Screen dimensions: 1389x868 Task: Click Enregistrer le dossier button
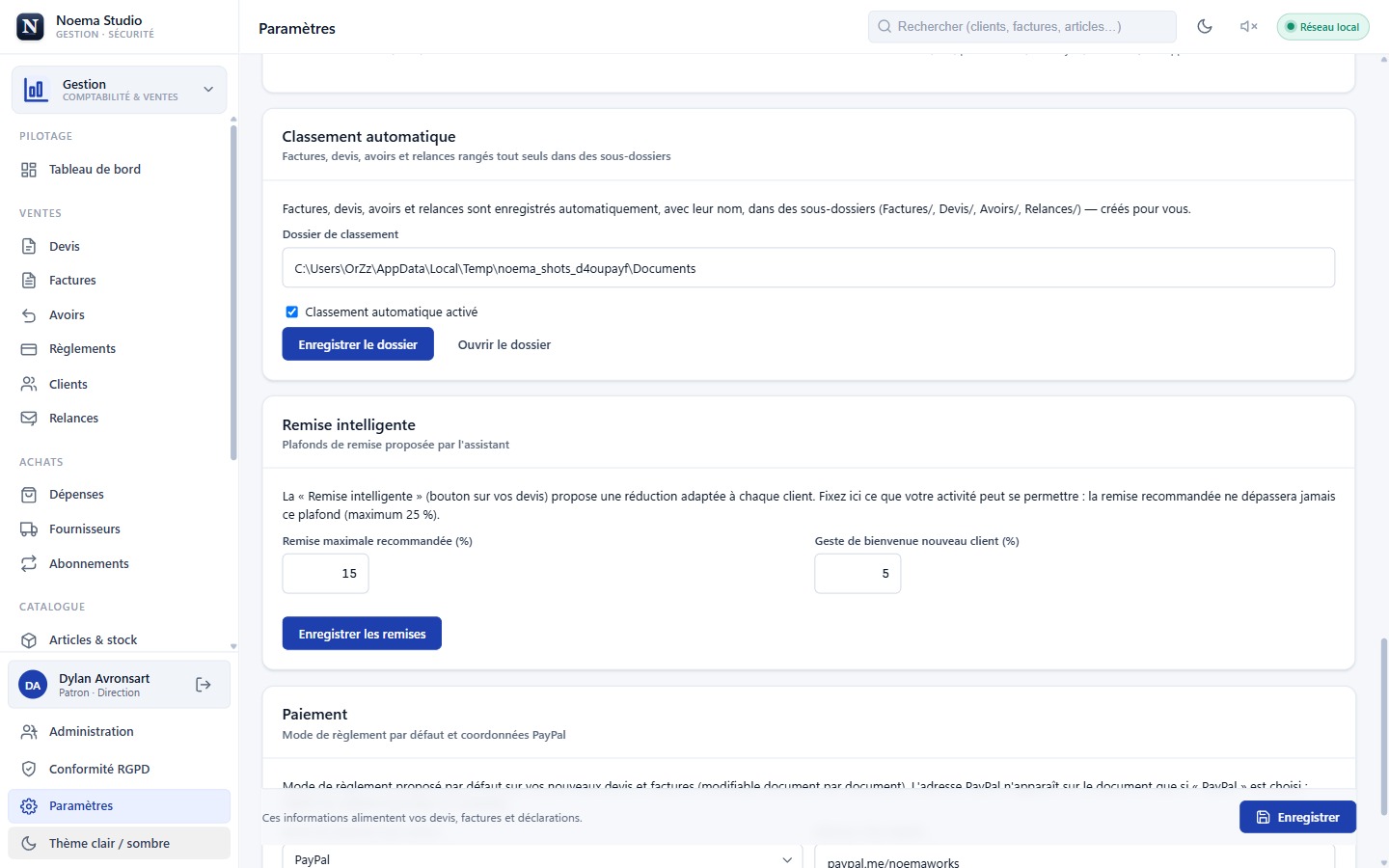click(358, 344)
